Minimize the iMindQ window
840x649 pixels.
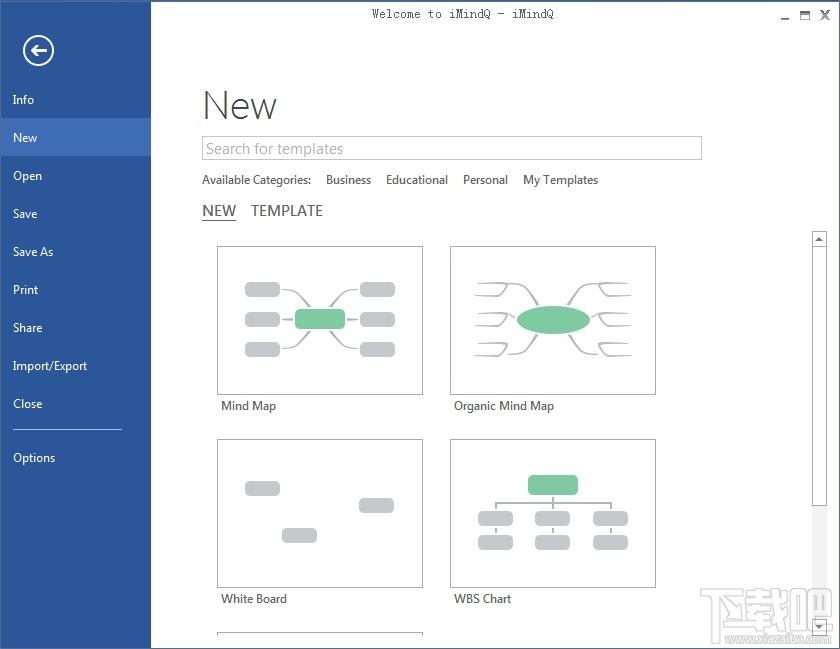tap(786, 15)
